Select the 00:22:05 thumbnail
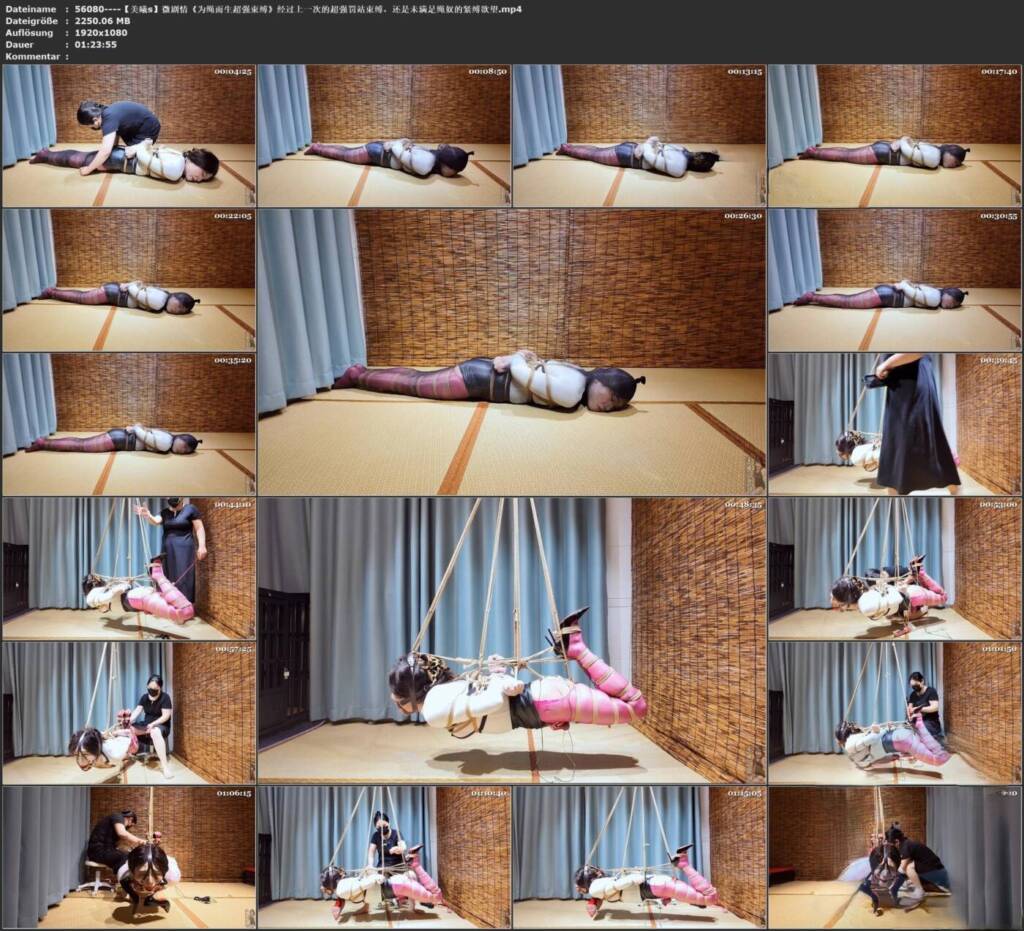1024x931 pixels. pyautogui.click(x=129, y=280)
